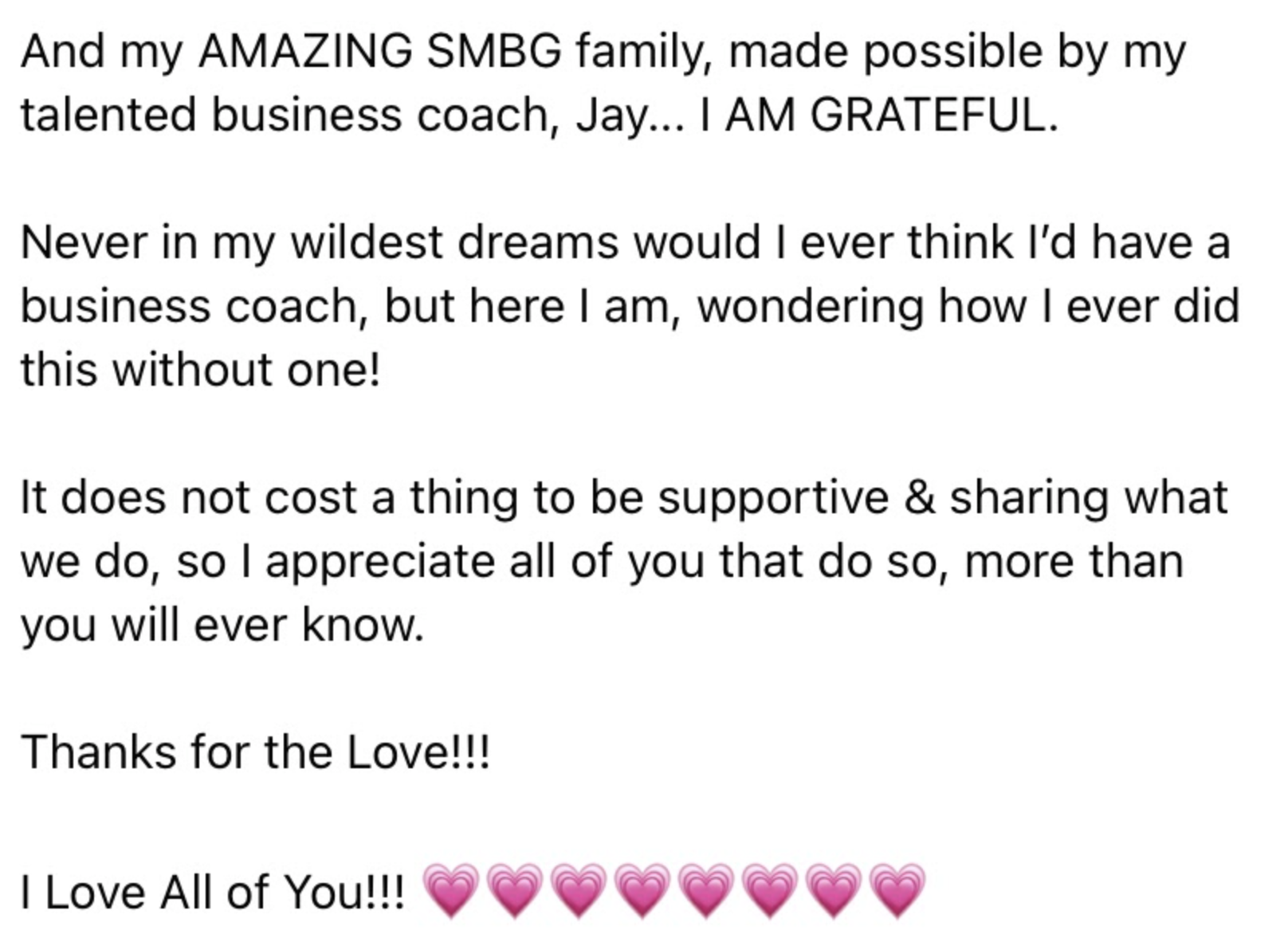Click the second pink heart emoji
Image resolution: width=1288 pixels, height=934 pixels.
pyautogui.click(x=514, y=889)
